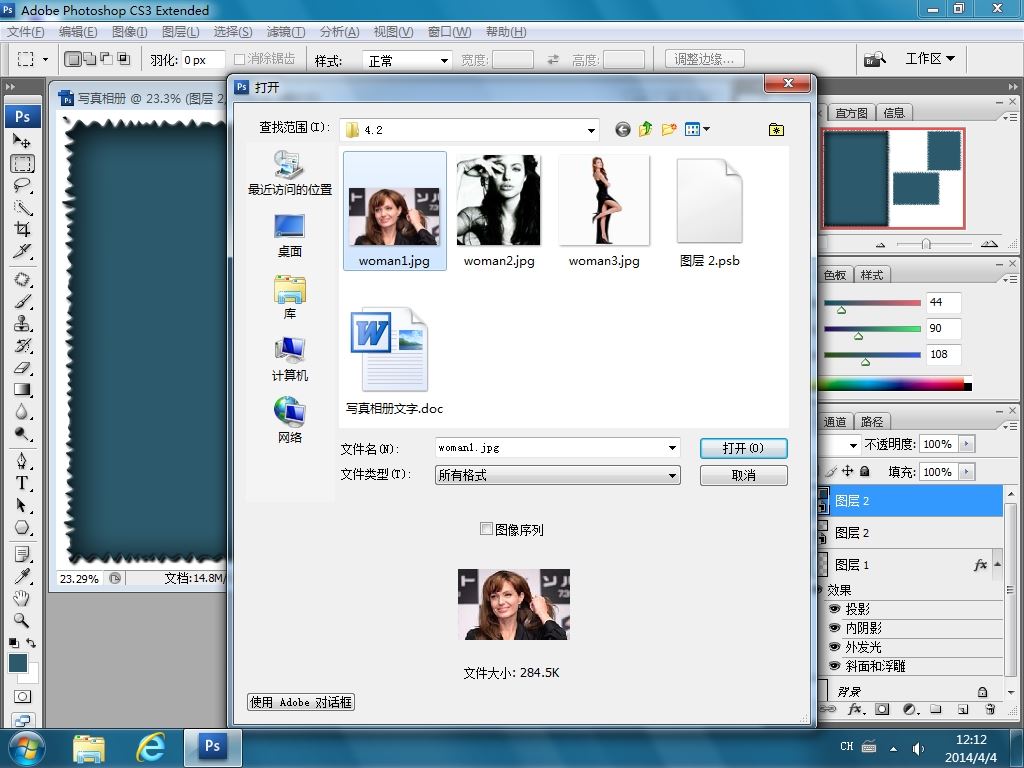Image resolution: width=1024 pixels, height=768 pixels.
Task: Delete layer with trash icon in Layers panel
Action: click(x=990, y=709)
